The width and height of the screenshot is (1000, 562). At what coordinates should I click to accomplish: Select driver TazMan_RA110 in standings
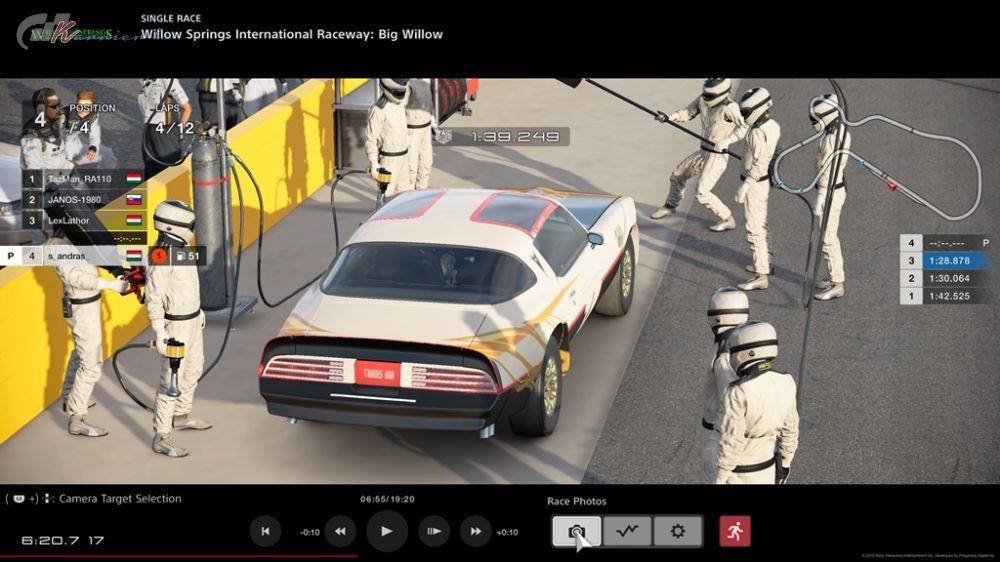[x=84, y=179]
